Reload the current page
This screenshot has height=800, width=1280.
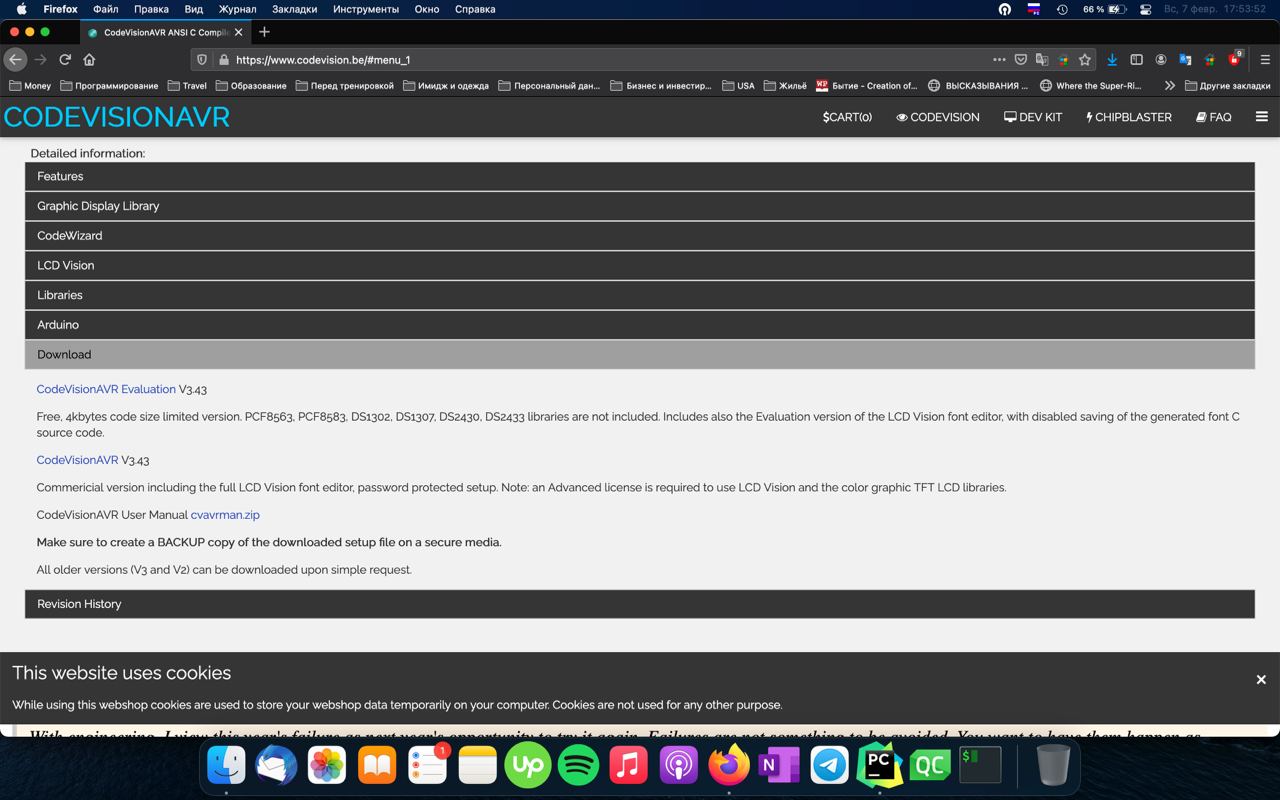pyautogui.click(x=65, y=60)
